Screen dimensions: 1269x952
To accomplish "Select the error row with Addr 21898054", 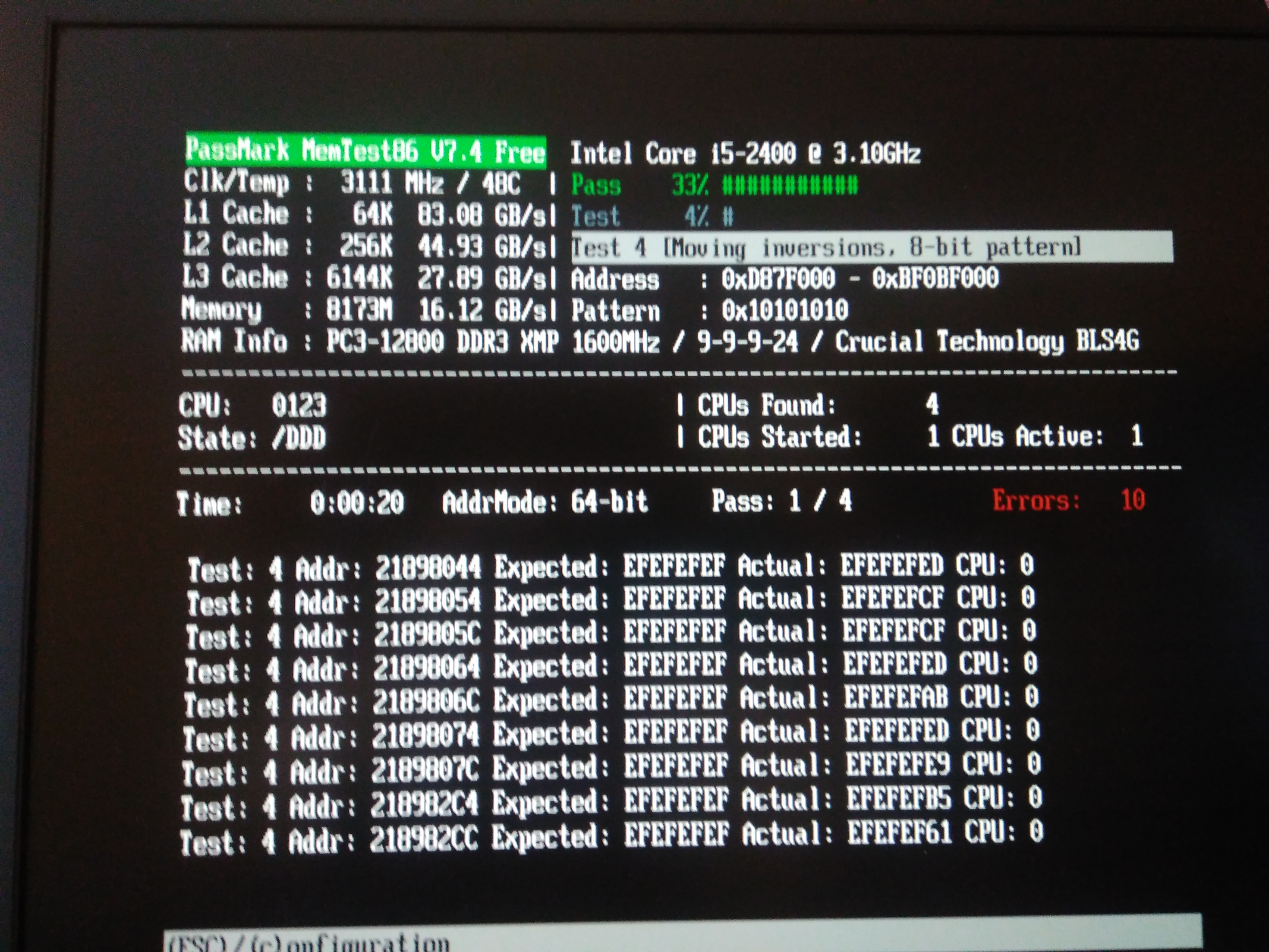I will [611, 601].
